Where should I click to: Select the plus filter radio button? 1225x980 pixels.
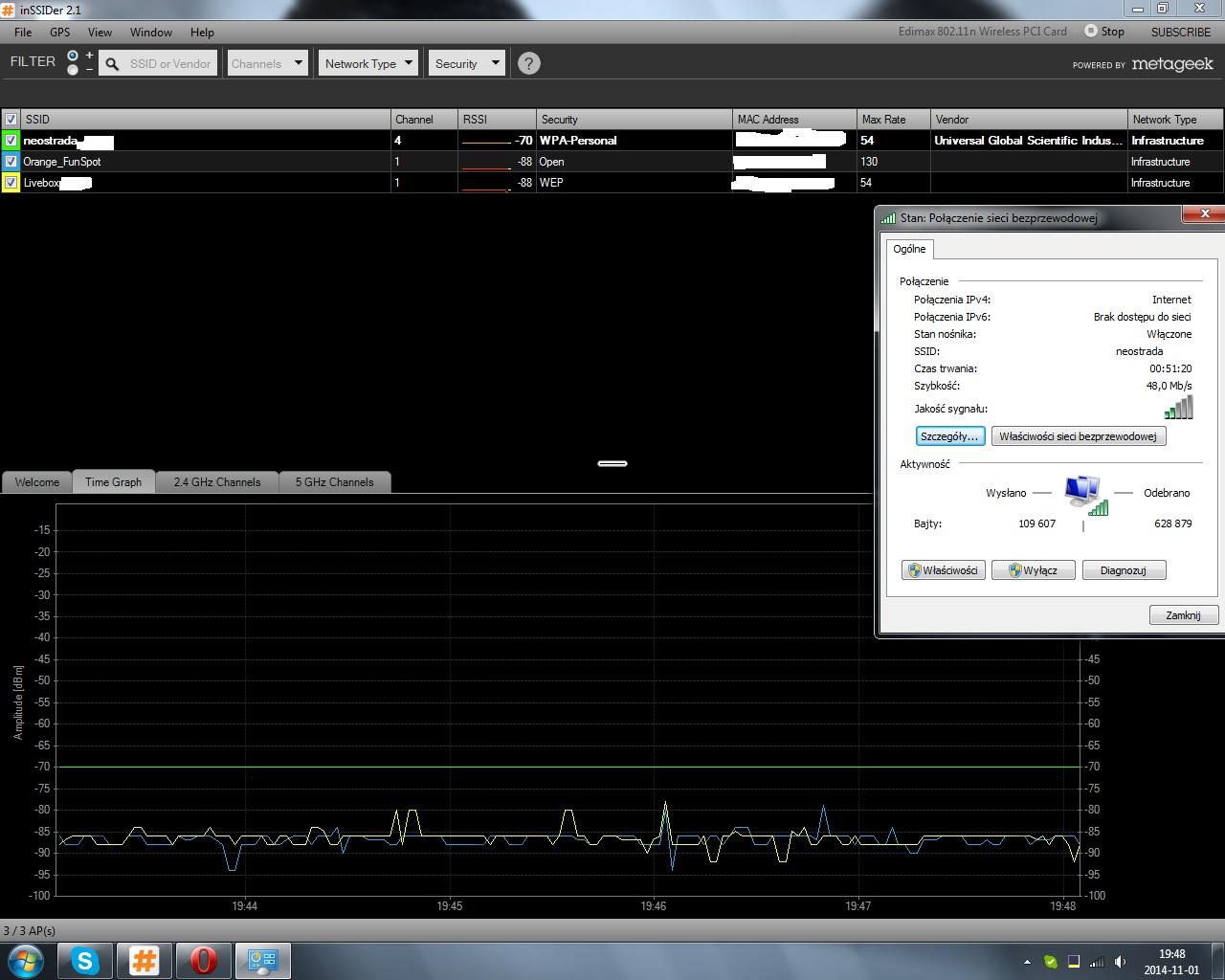point(73,56)
